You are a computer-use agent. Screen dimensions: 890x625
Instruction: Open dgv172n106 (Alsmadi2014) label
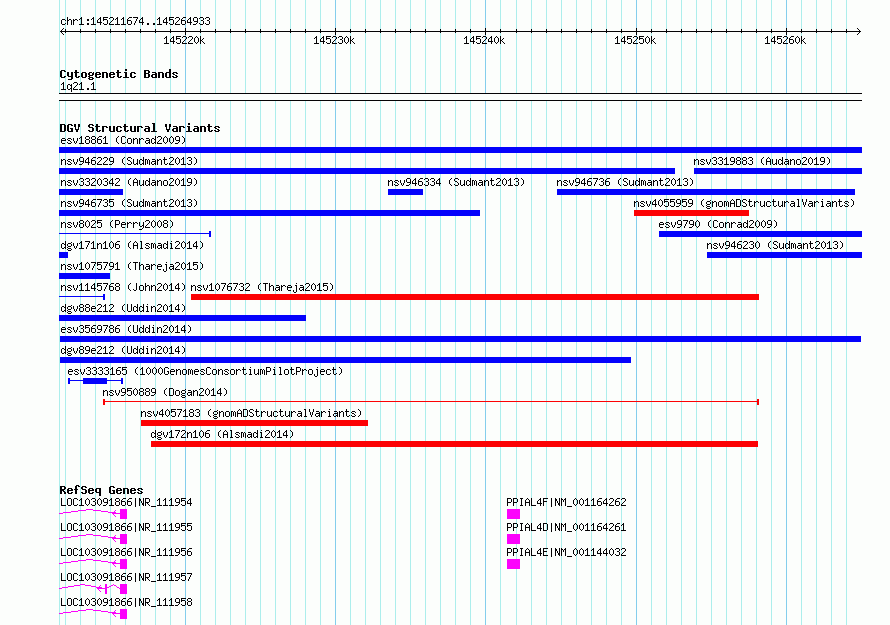tap(222, 434)
